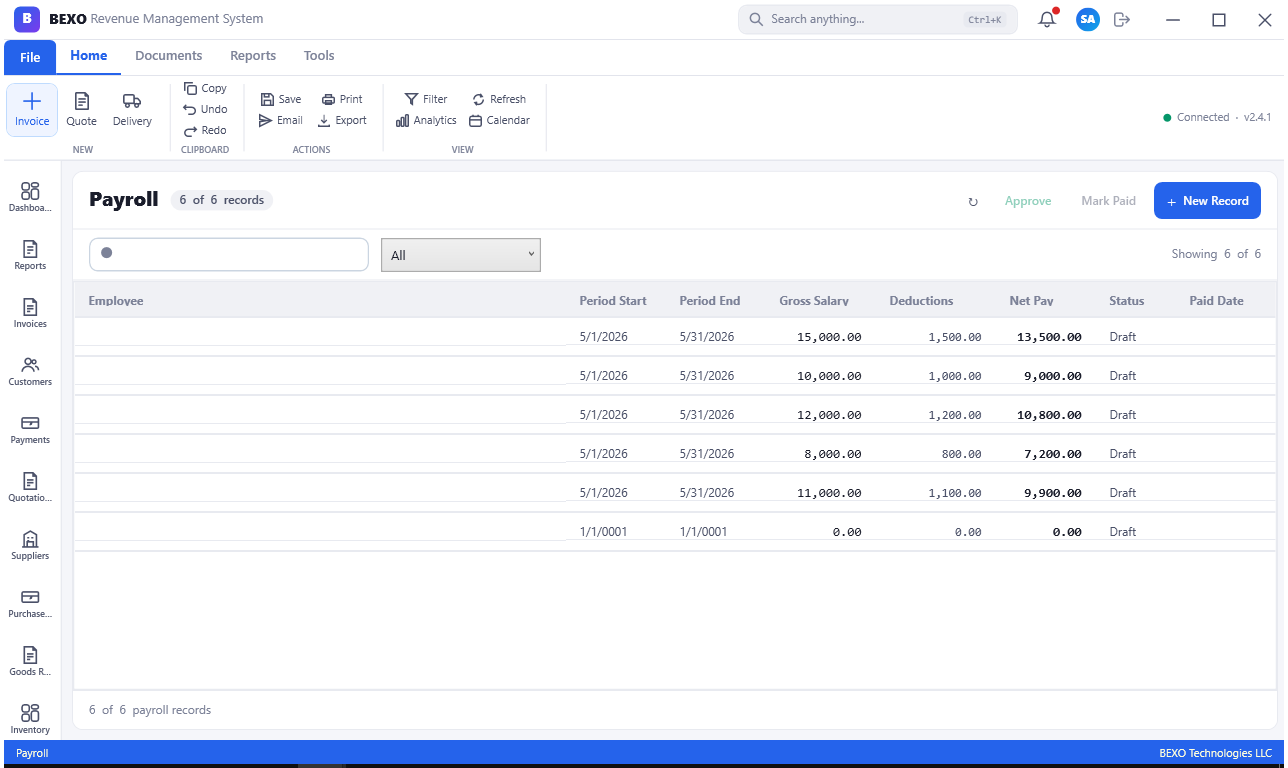Image resolution: width=1288 pixels, height=768 pixels.
Task: Click the 6 of 6 records badge
Action: 222,200
